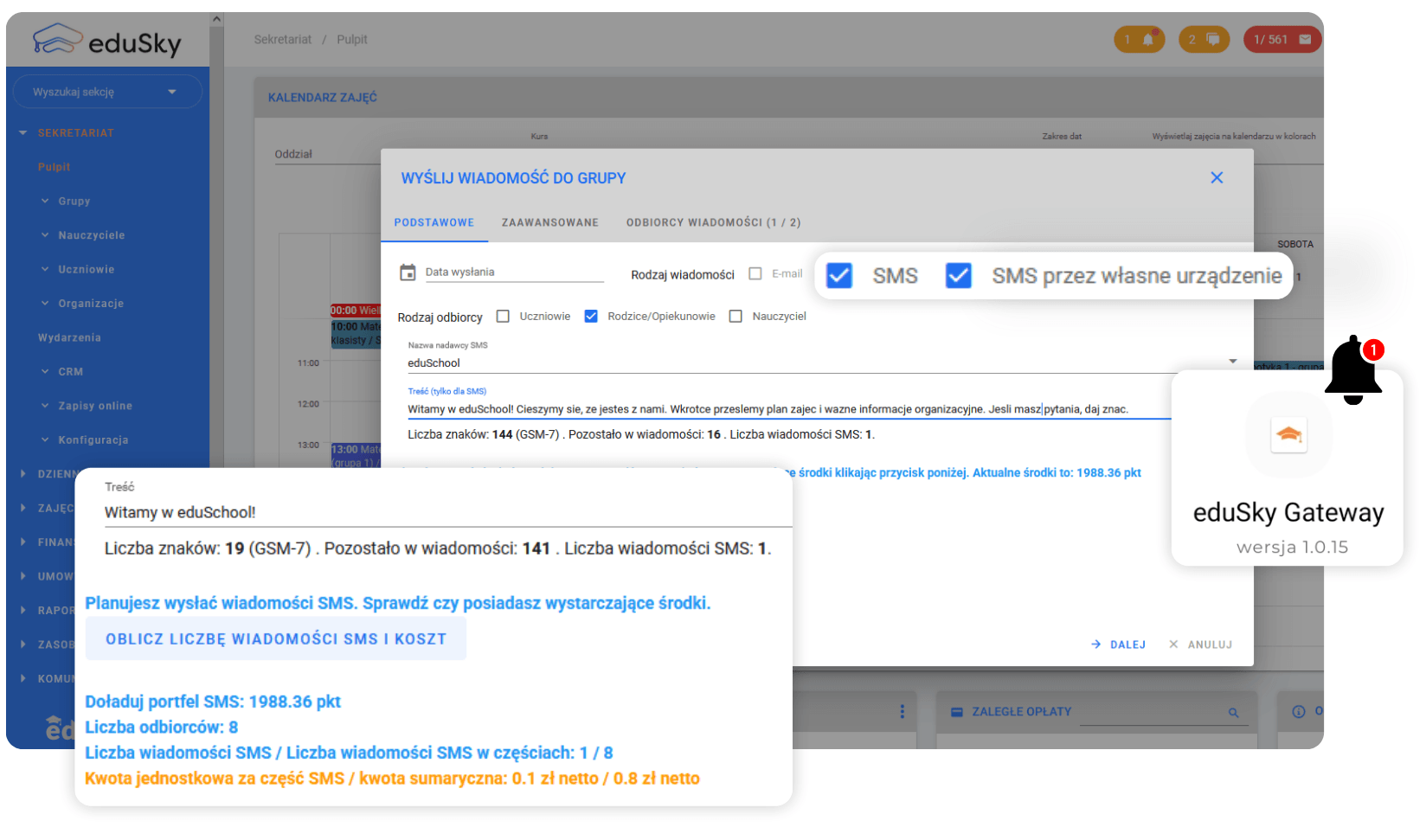Open the mail counter 1/561 badge
Screen dimensions: 1426x840
coord(1282,39)
